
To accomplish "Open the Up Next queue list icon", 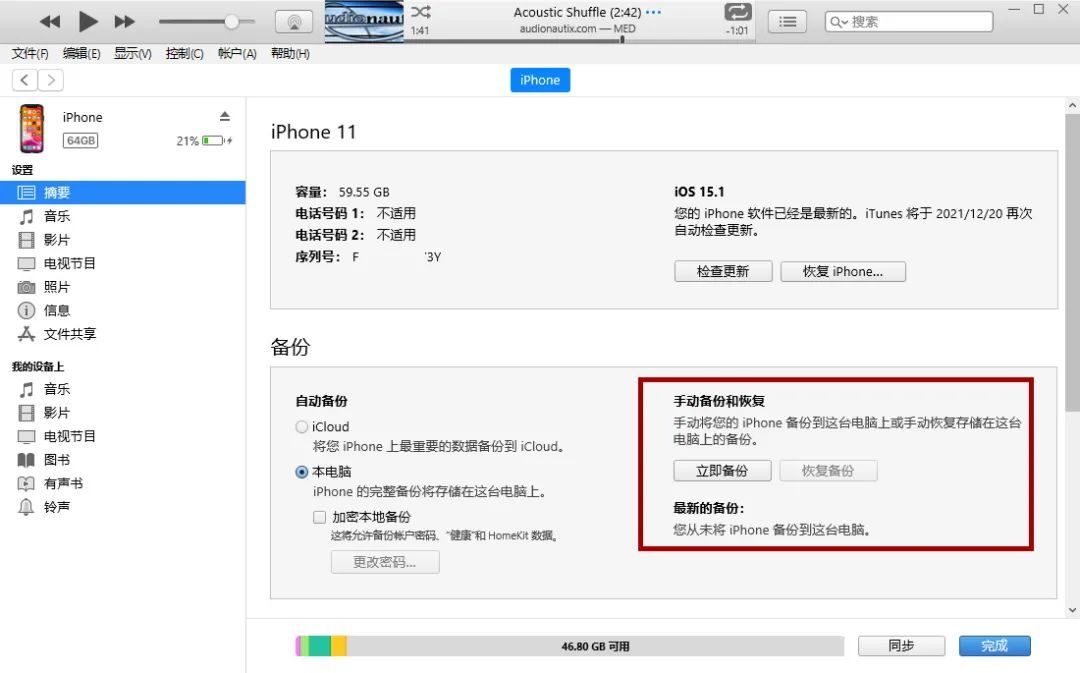I will pyautogui.click(x=787, y=21).
